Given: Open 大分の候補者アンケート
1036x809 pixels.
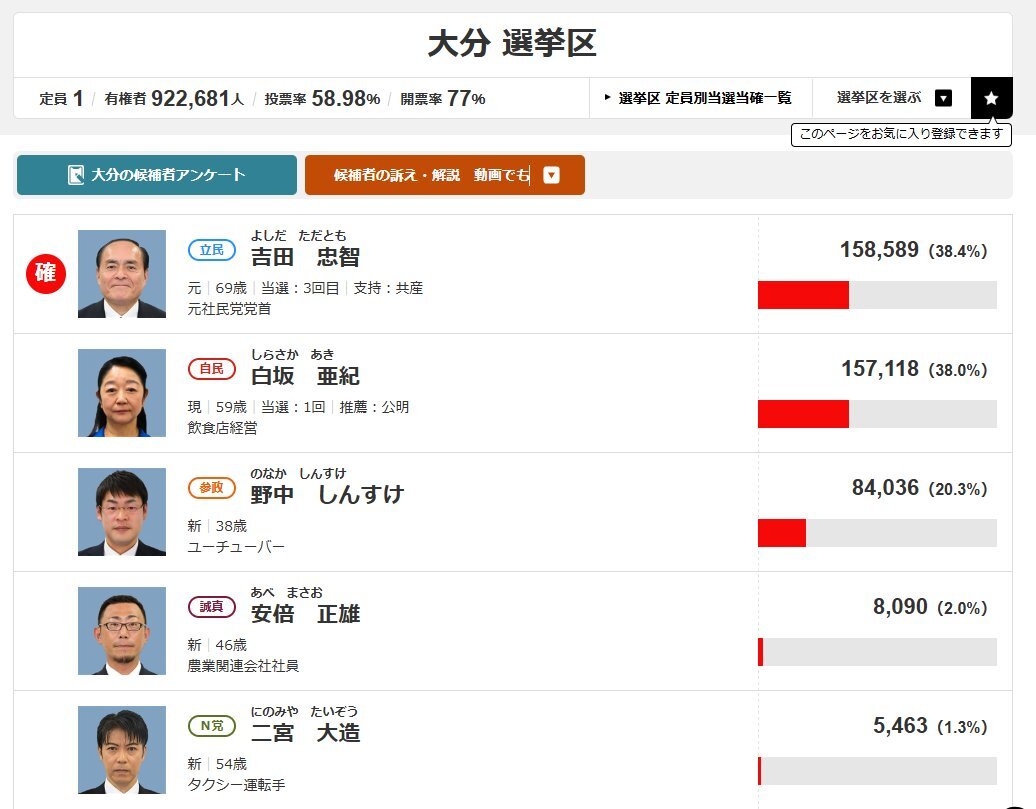Looking at the screenshot, I should [157, 175].
